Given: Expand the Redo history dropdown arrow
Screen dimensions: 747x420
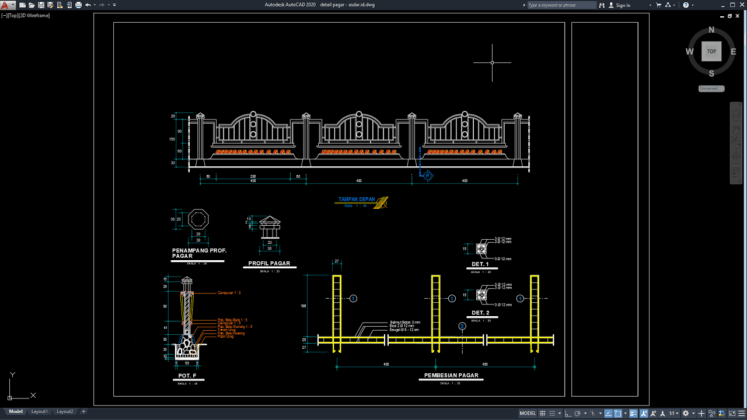Looking at the screenshot, I should (x=109, y=5).
